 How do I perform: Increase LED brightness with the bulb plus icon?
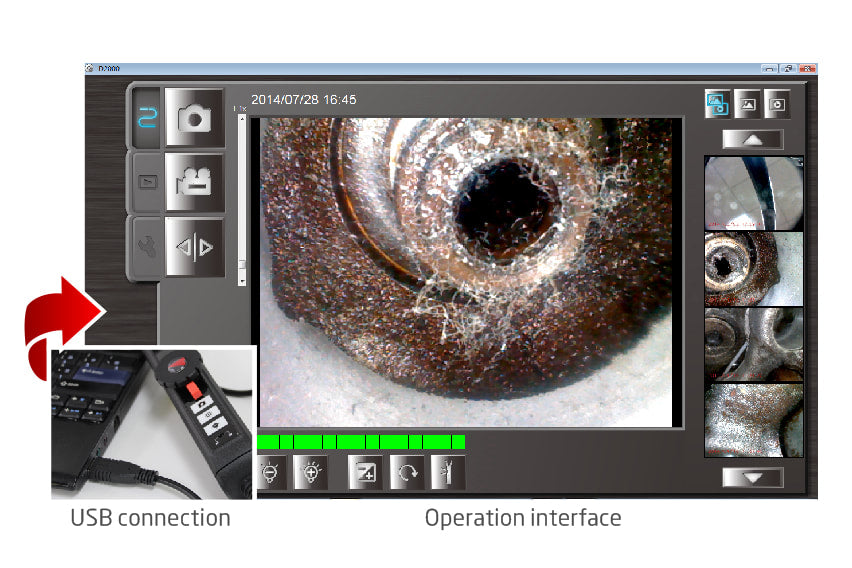click(310, 471)
